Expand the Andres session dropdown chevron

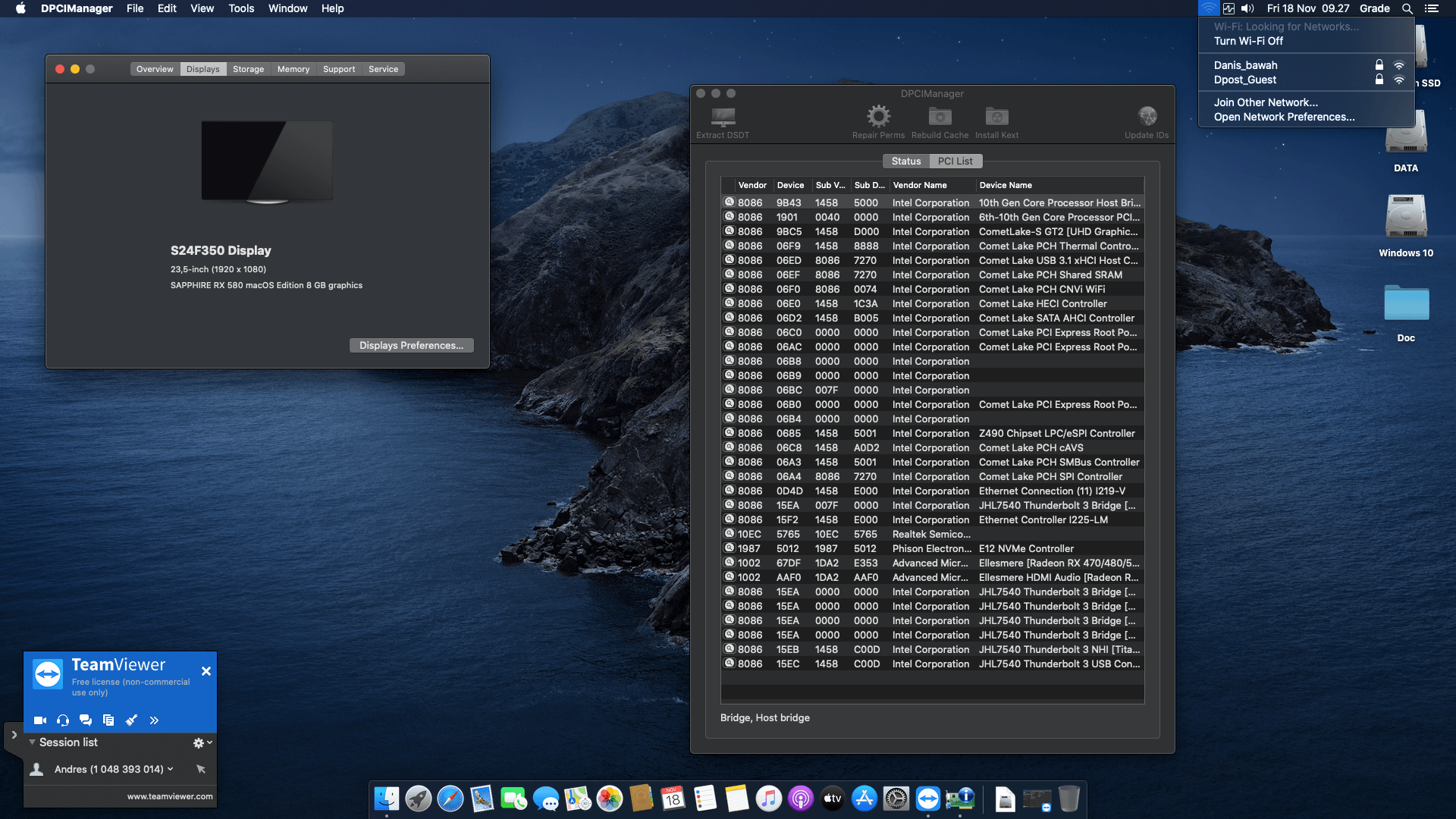pos(170,769)
